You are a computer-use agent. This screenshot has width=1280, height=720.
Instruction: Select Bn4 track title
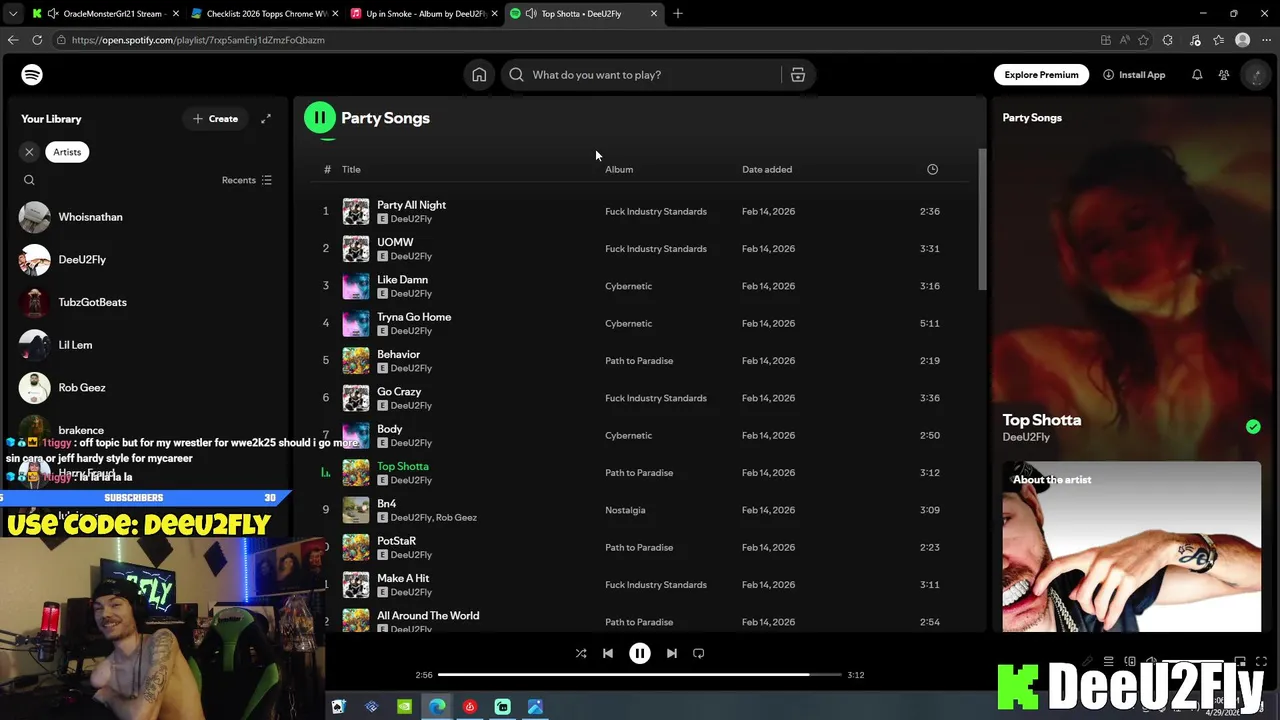coord(386,504)
